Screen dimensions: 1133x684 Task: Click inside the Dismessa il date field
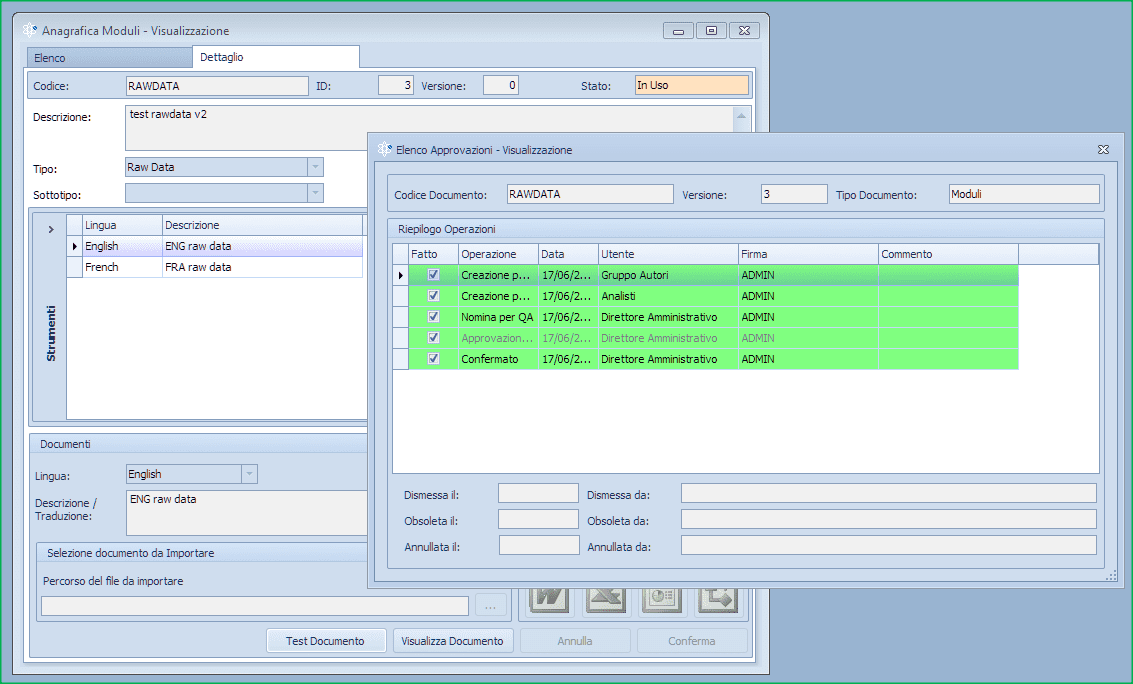[538, 492]
